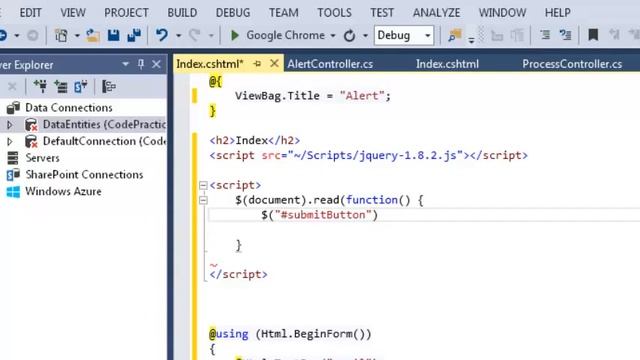Click the Comment Selection toolbar icon

pyautogui.click(x=566, y=36)
